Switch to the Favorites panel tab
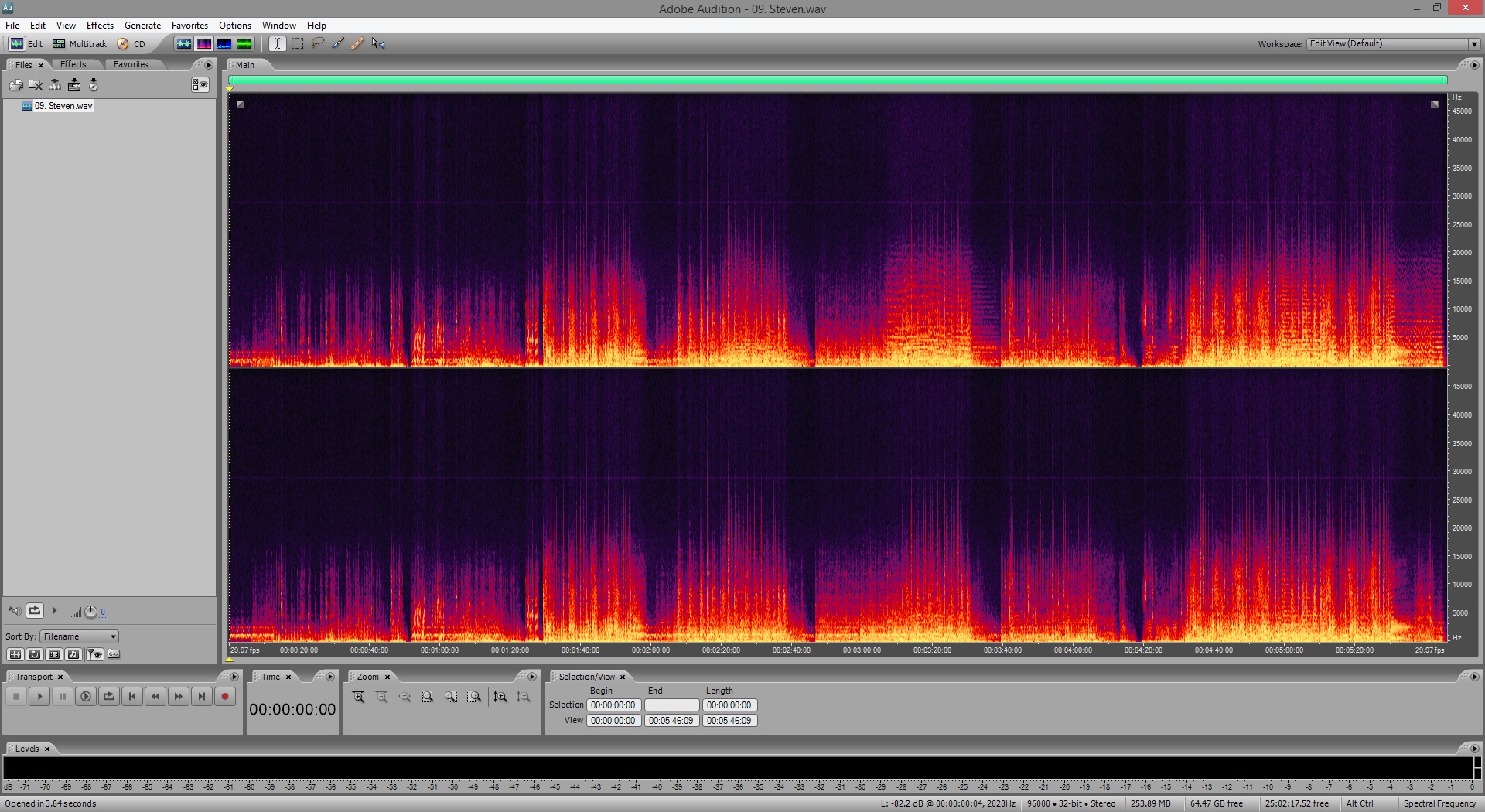1485x812 pixels. tap(131, 64)
